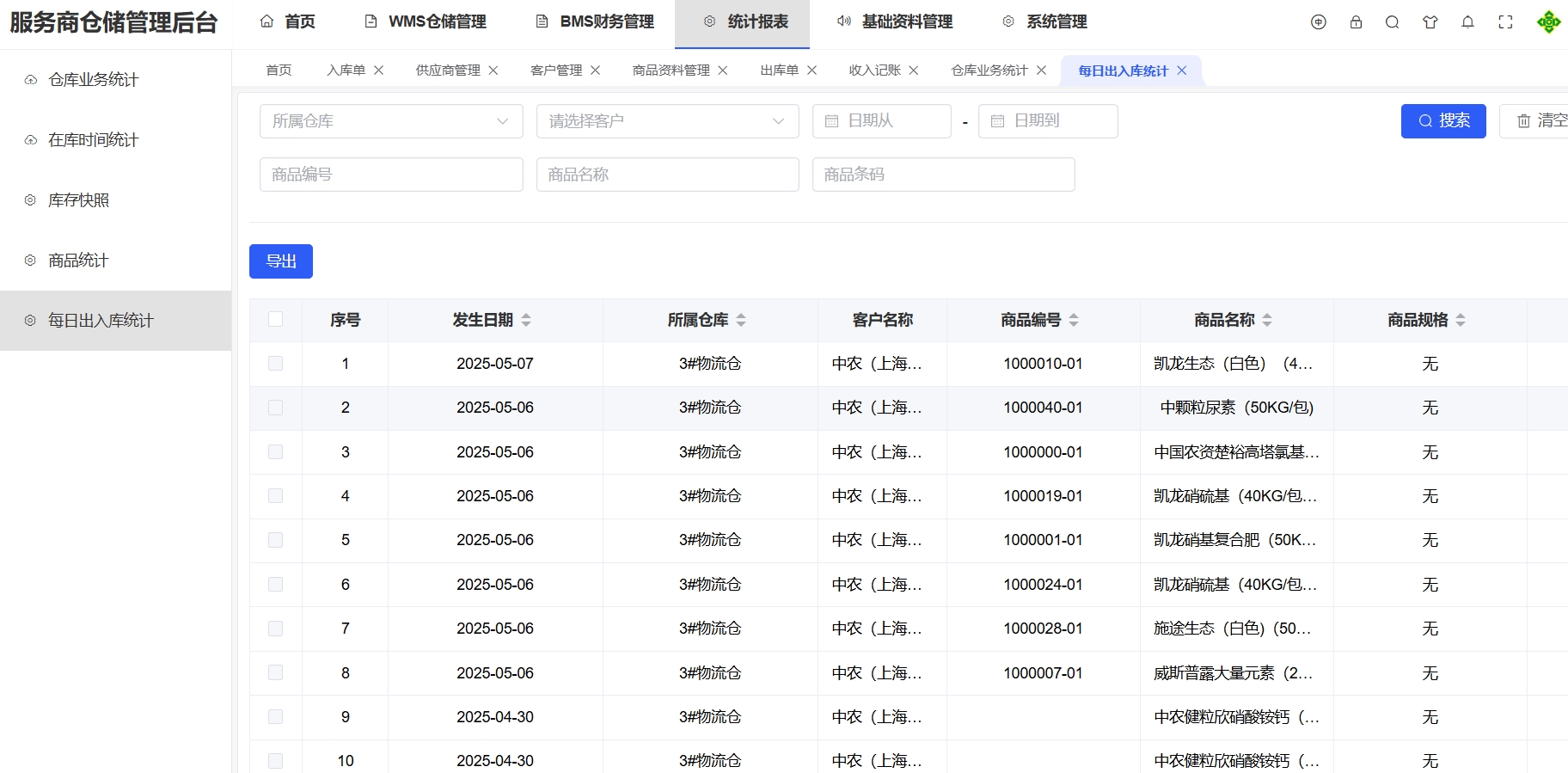Open the notification bell
1568x773 pixels.
coord(1467,22)
